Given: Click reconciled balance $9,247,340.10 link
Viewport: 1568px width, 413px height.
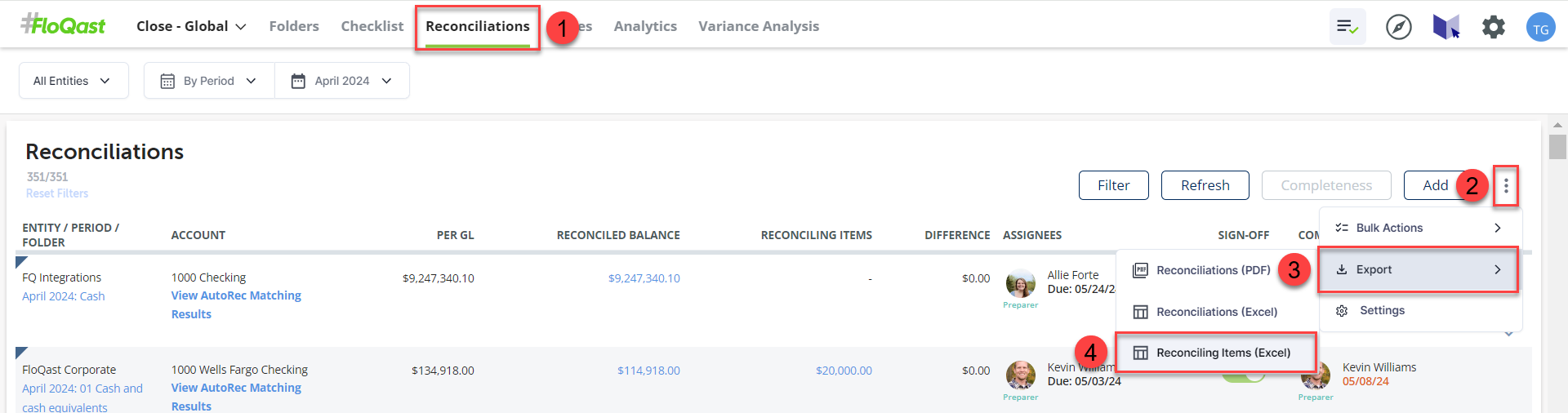Looking at the screenshot, I should coord(644,278).
